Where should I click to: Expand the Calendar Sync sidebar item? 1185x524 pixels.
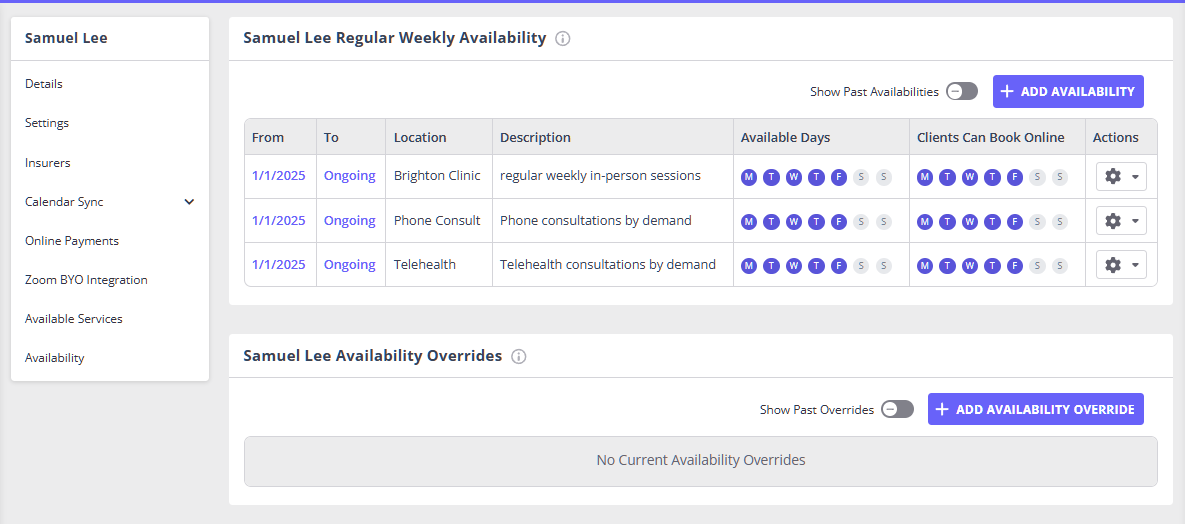click(x=189, y=202)
